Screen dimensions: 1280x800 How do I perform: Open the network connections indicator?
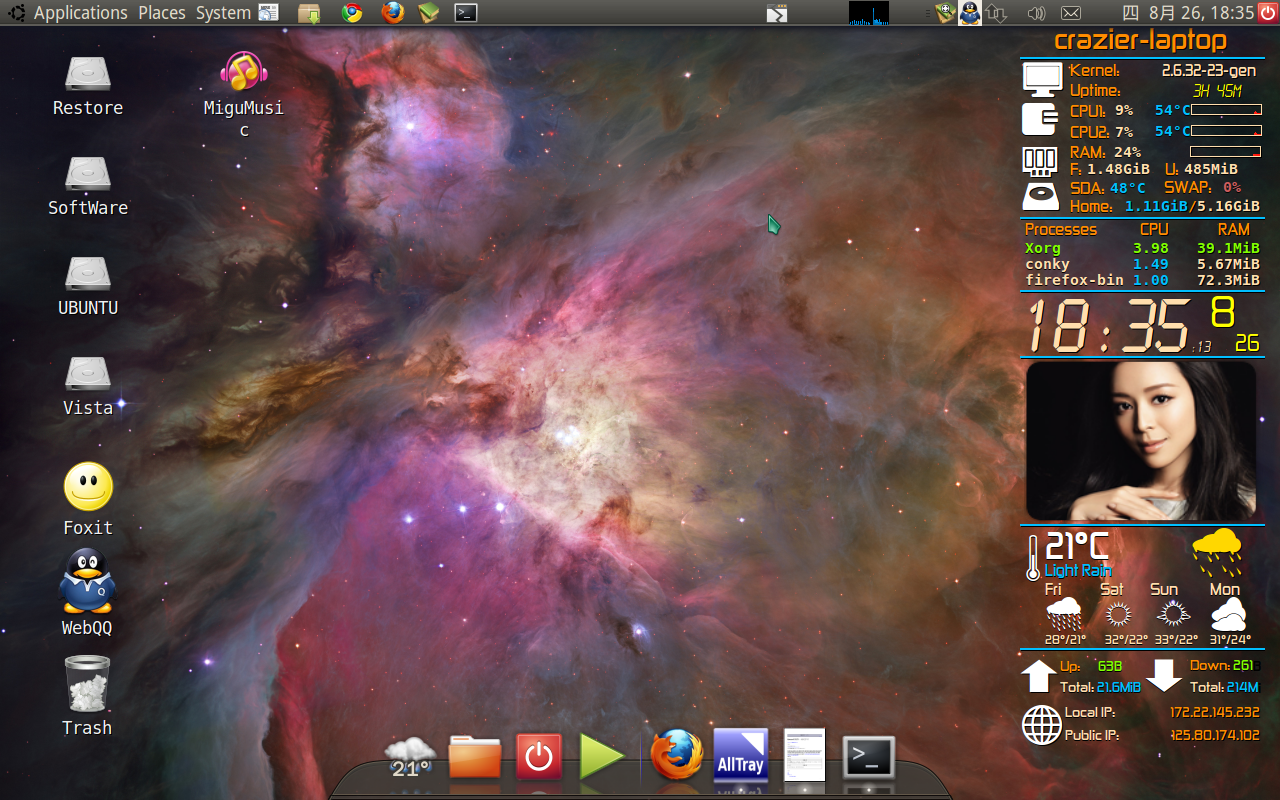coord(996,13)
